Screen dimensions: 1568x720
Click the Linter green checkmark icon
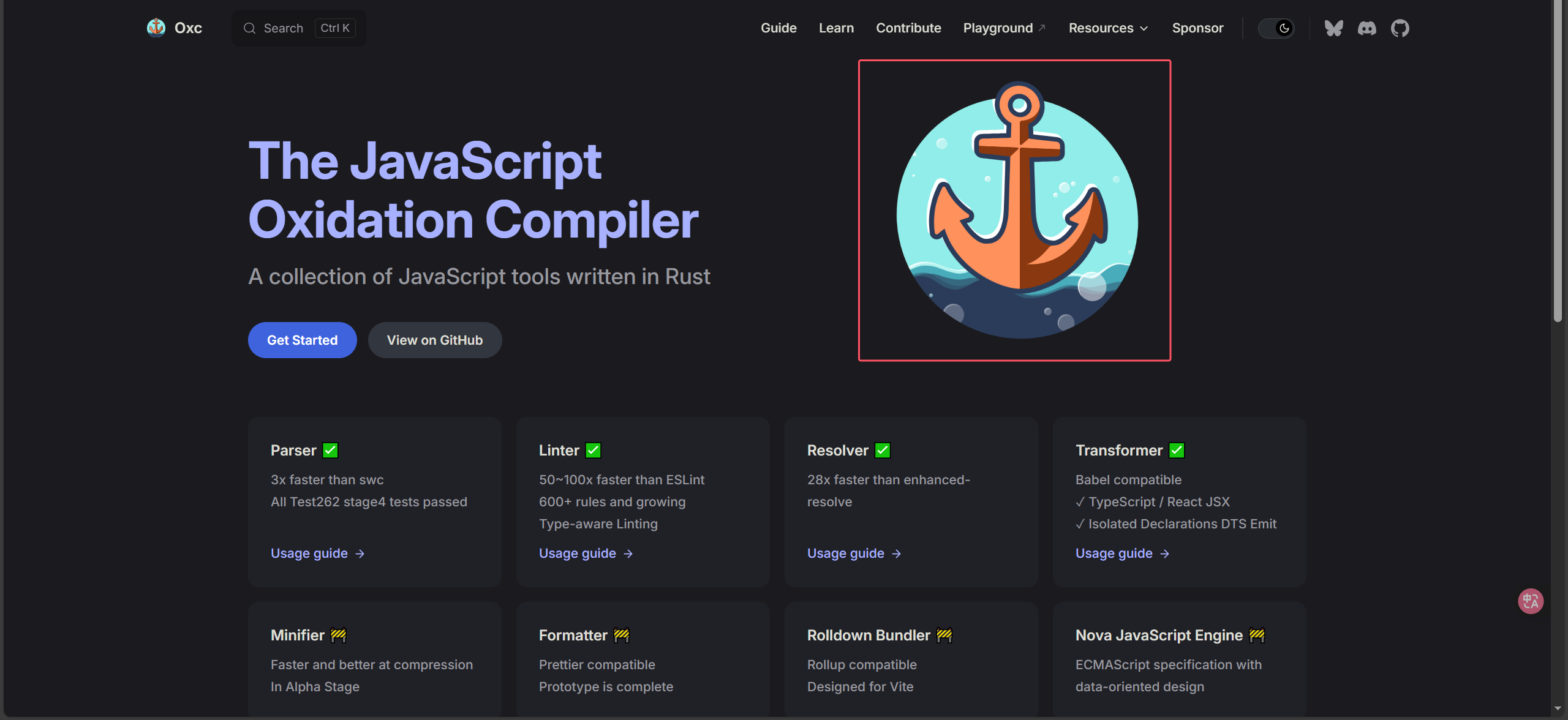click(593, 450)
